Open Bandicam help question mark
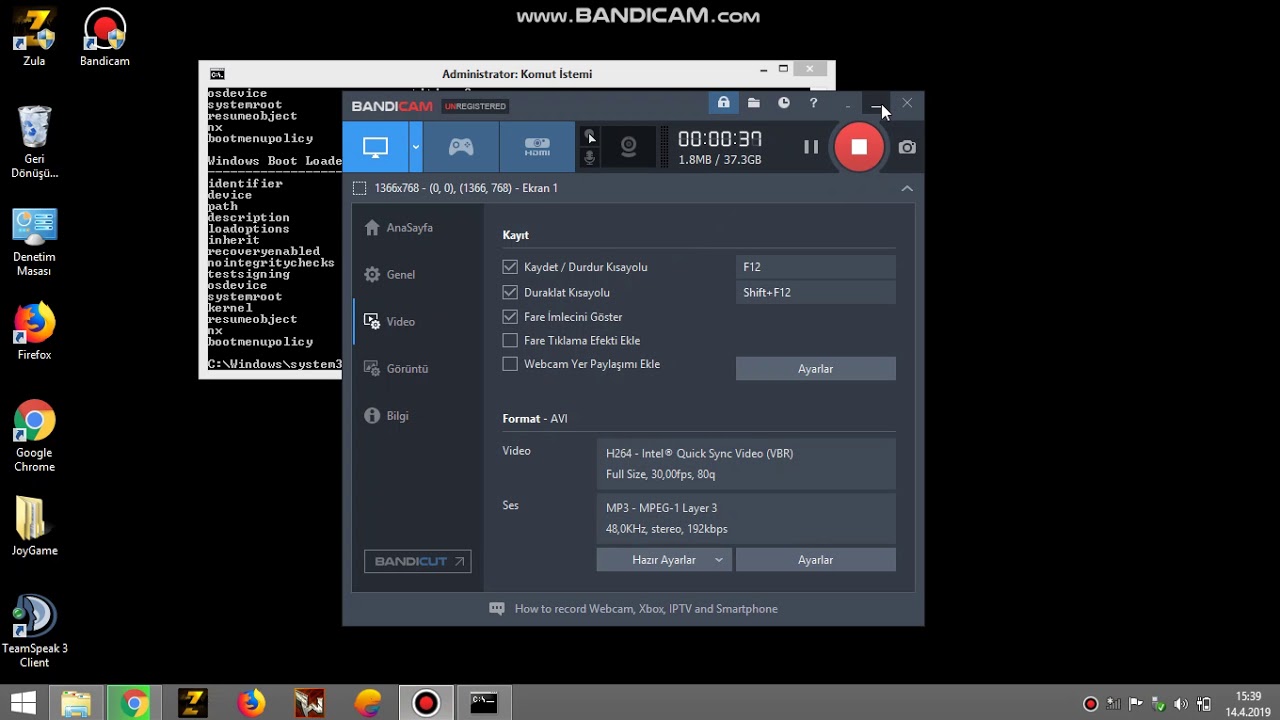1280x720 pixels. (x=813, y=103)
